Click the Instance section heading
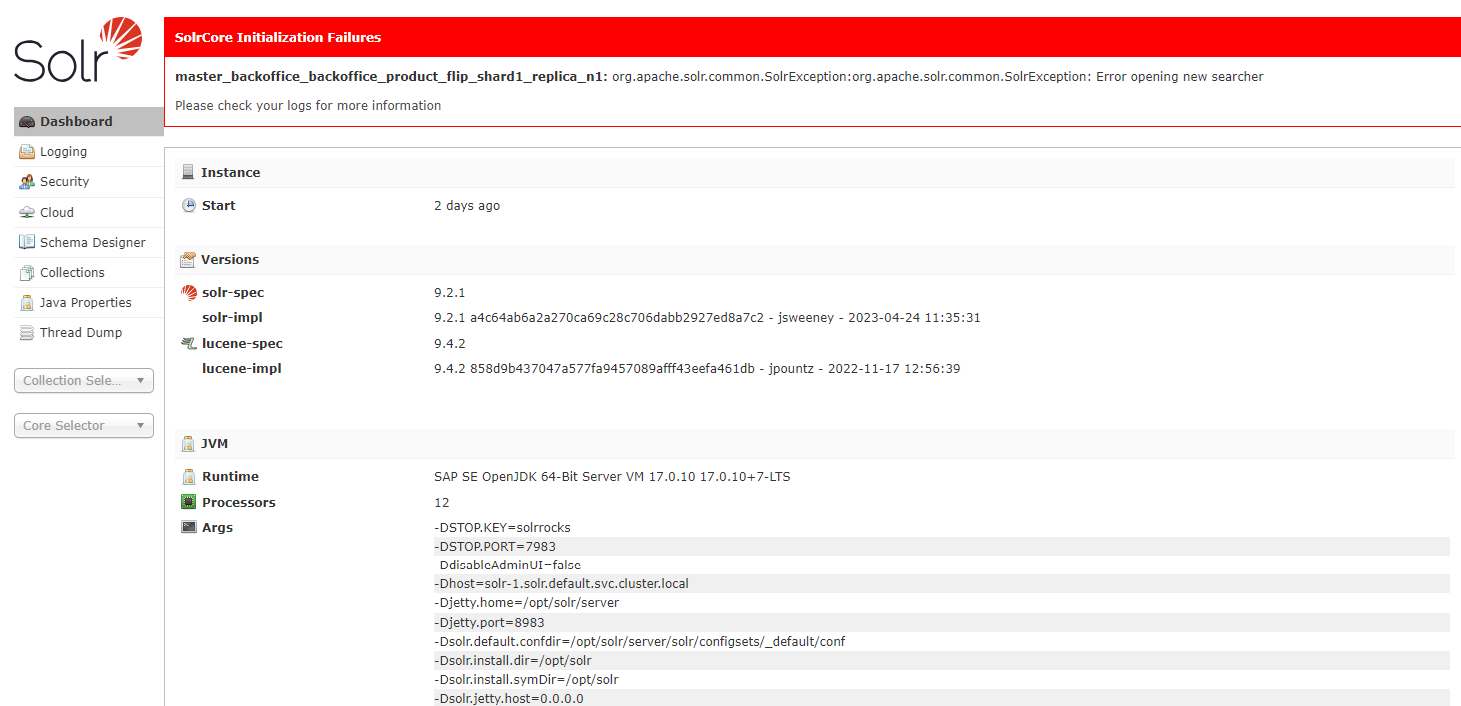Screen dimensions: 1461x706 [x=230, y=172]
